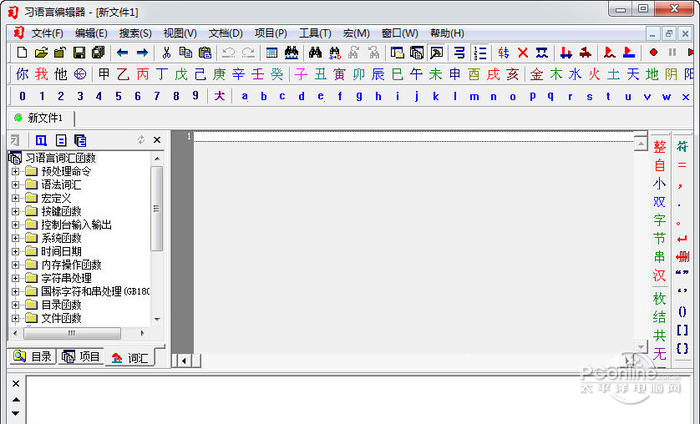Image resolution: width=700 pixels, height=424 pixels.
Task: Open a file using the open folder icon
Action: 41,53
